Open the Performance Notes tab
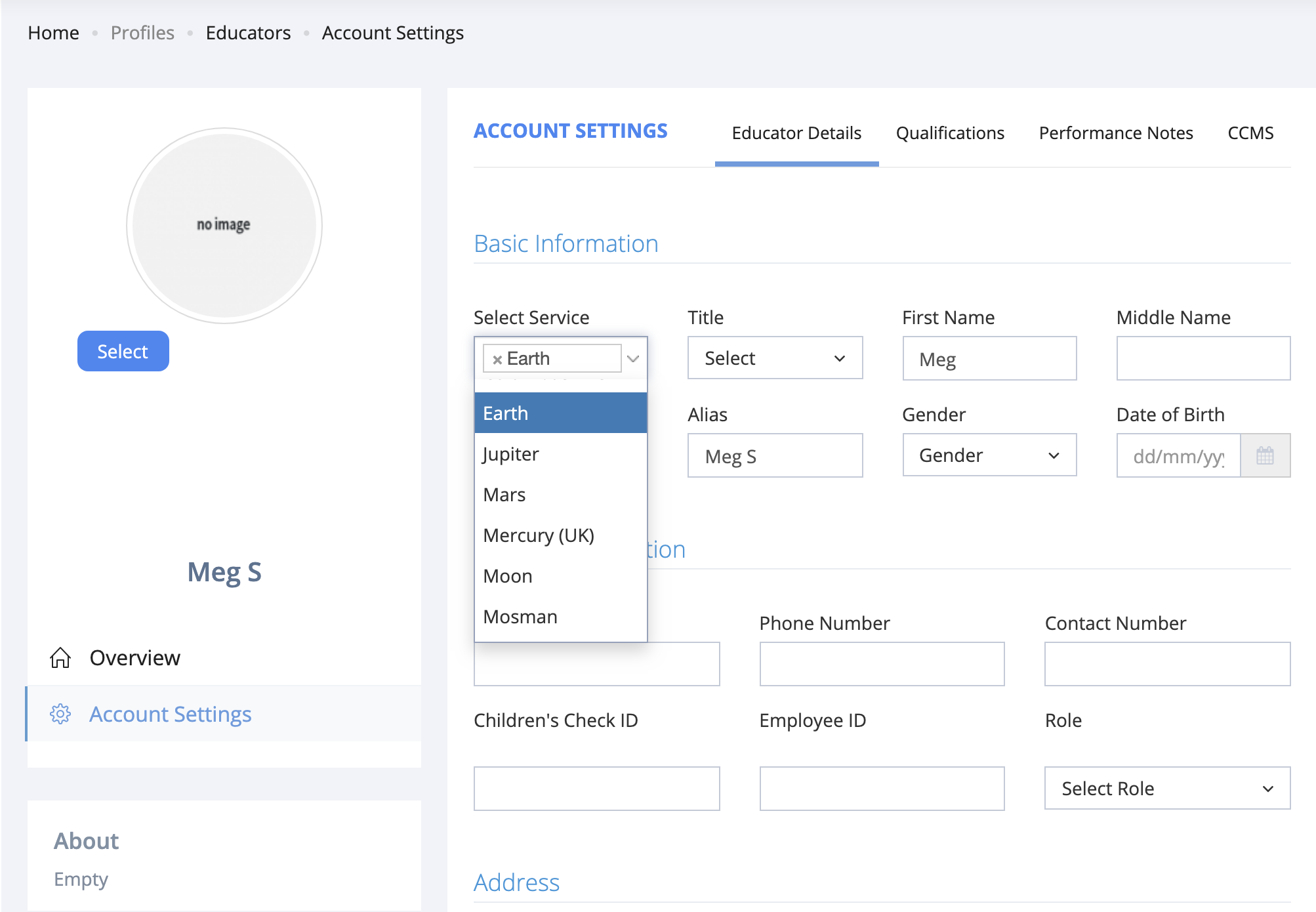This screenshot has width=1316, height=912. coord(1115,133)
